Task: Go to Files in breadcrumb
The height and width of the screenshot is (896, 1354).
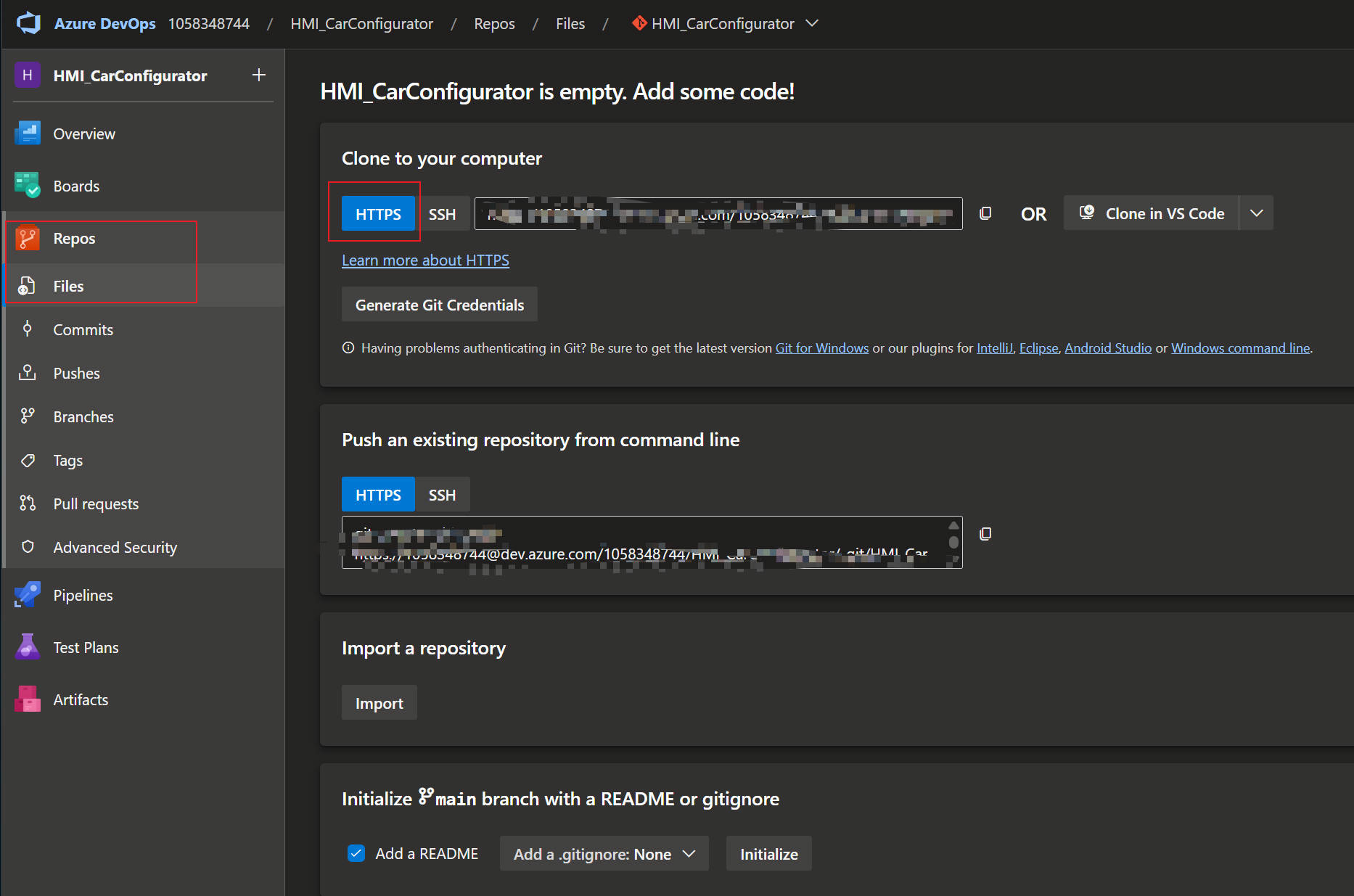Action: (x=570, y=23)
